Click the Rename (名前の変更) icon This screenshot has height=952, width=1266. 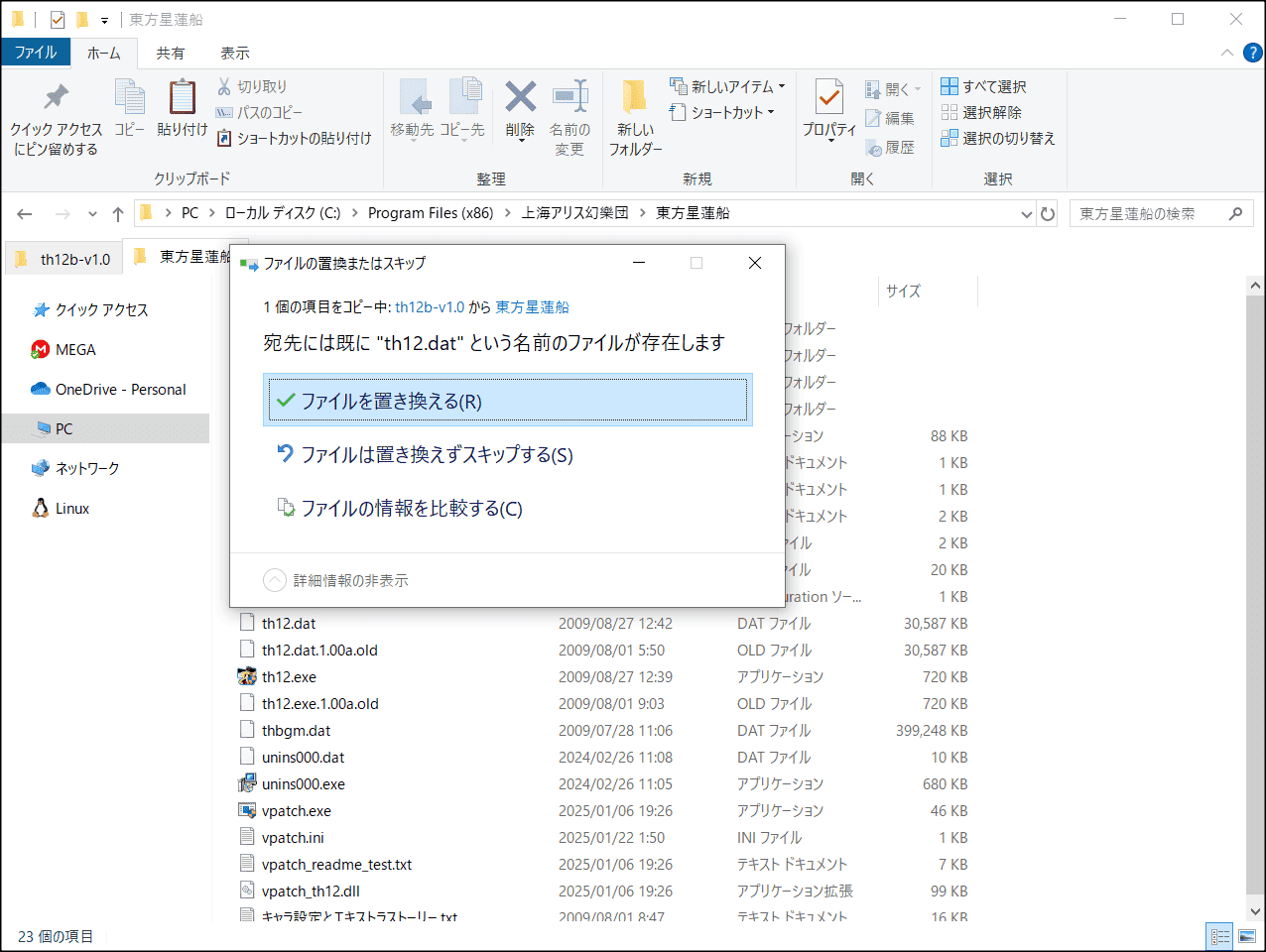click(570, 96)
